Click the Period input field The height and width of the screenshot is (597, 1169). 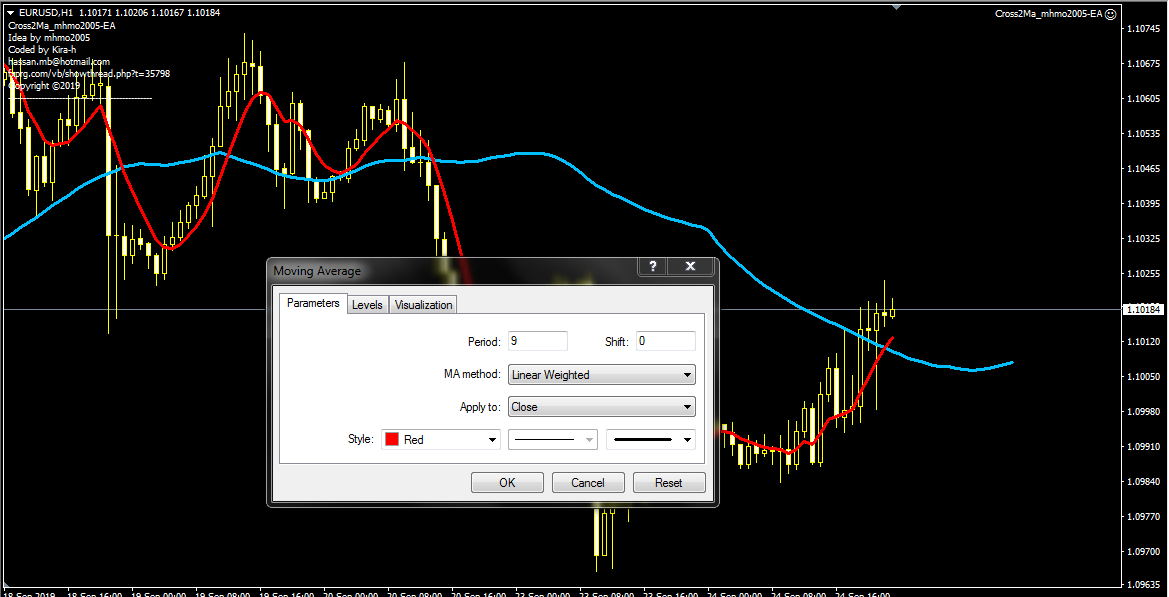[x=537, y=341]
